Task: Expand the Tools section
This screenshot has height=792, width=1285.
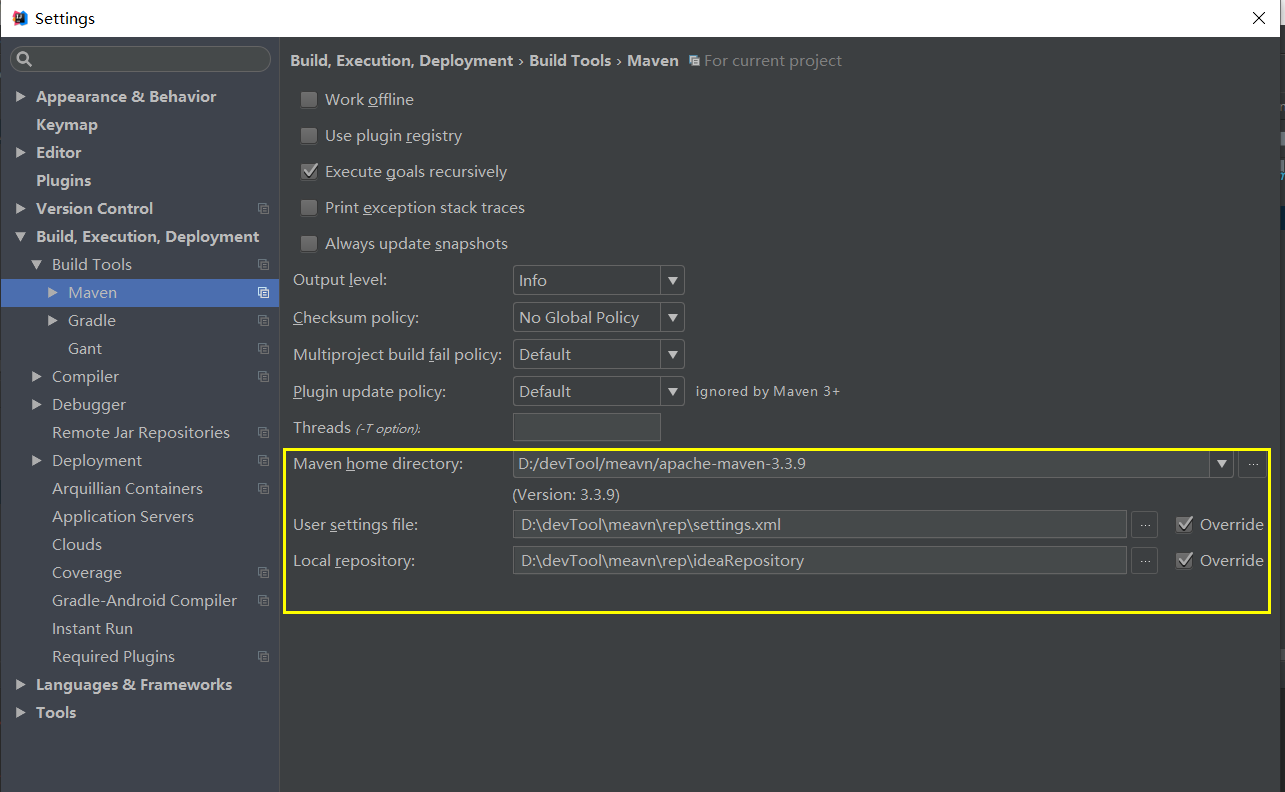Action: tap(21, 713)
